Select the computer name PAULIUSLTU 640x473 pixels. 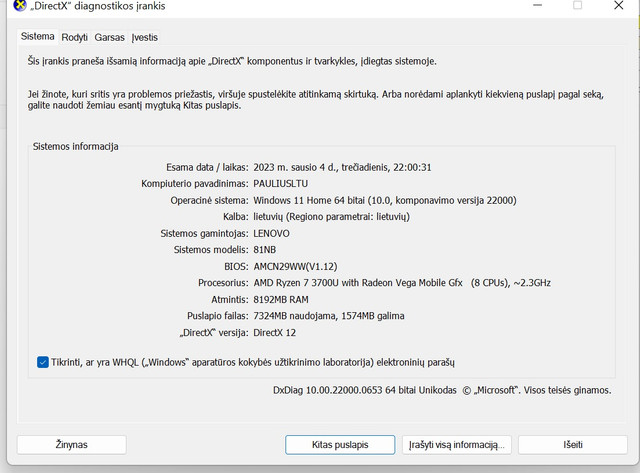[x=280, y=184]
